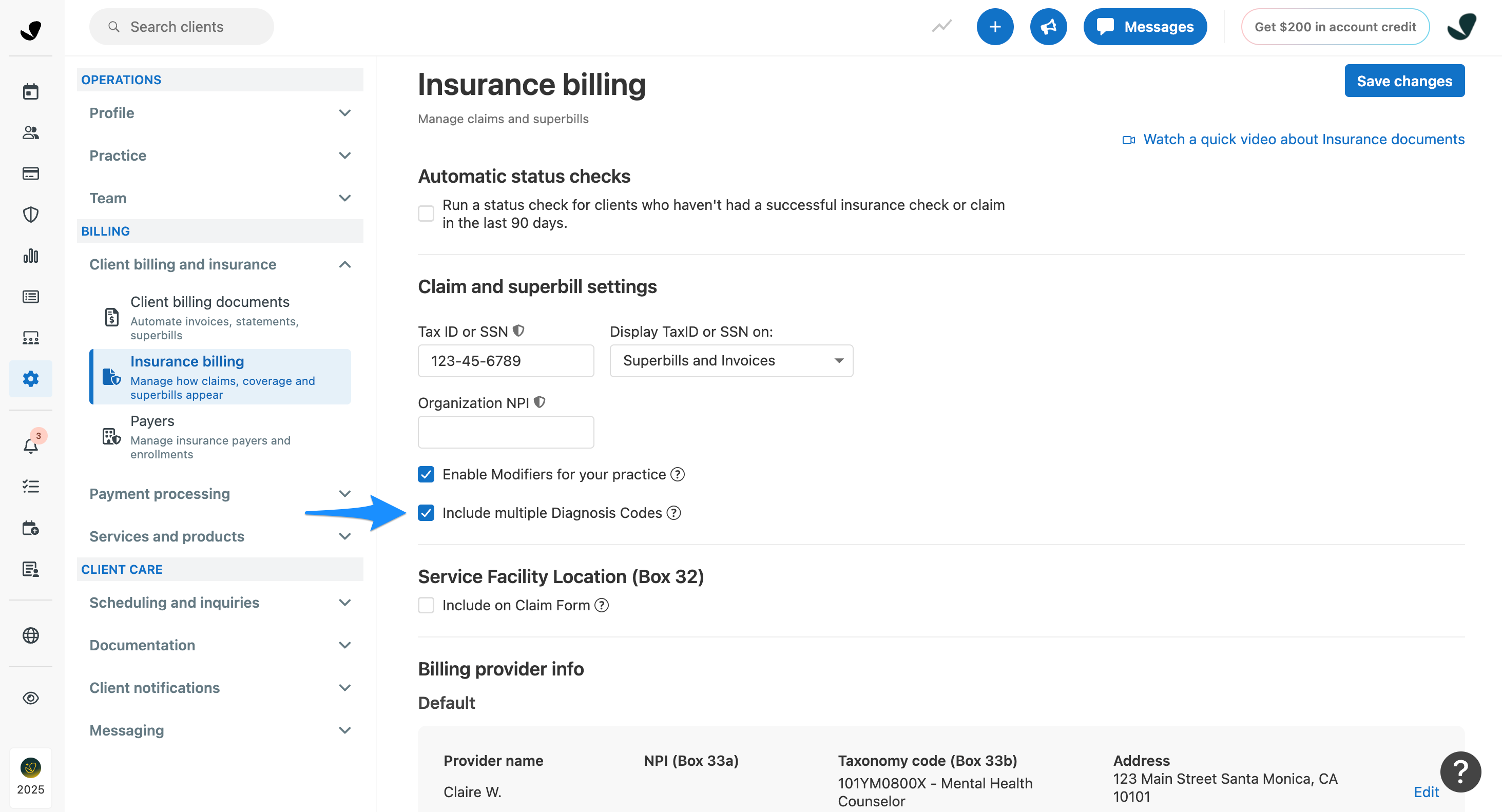This screenshot has height=812, width=1502.
Task: Click help icon beside Enable Modifiers
Action: [x=677, y=474]
